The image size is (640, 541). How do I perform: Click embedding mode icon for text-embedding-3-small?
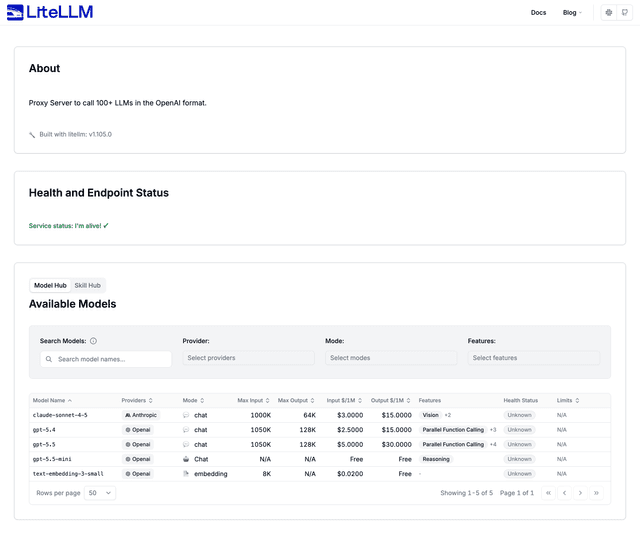tap(186, 474)
